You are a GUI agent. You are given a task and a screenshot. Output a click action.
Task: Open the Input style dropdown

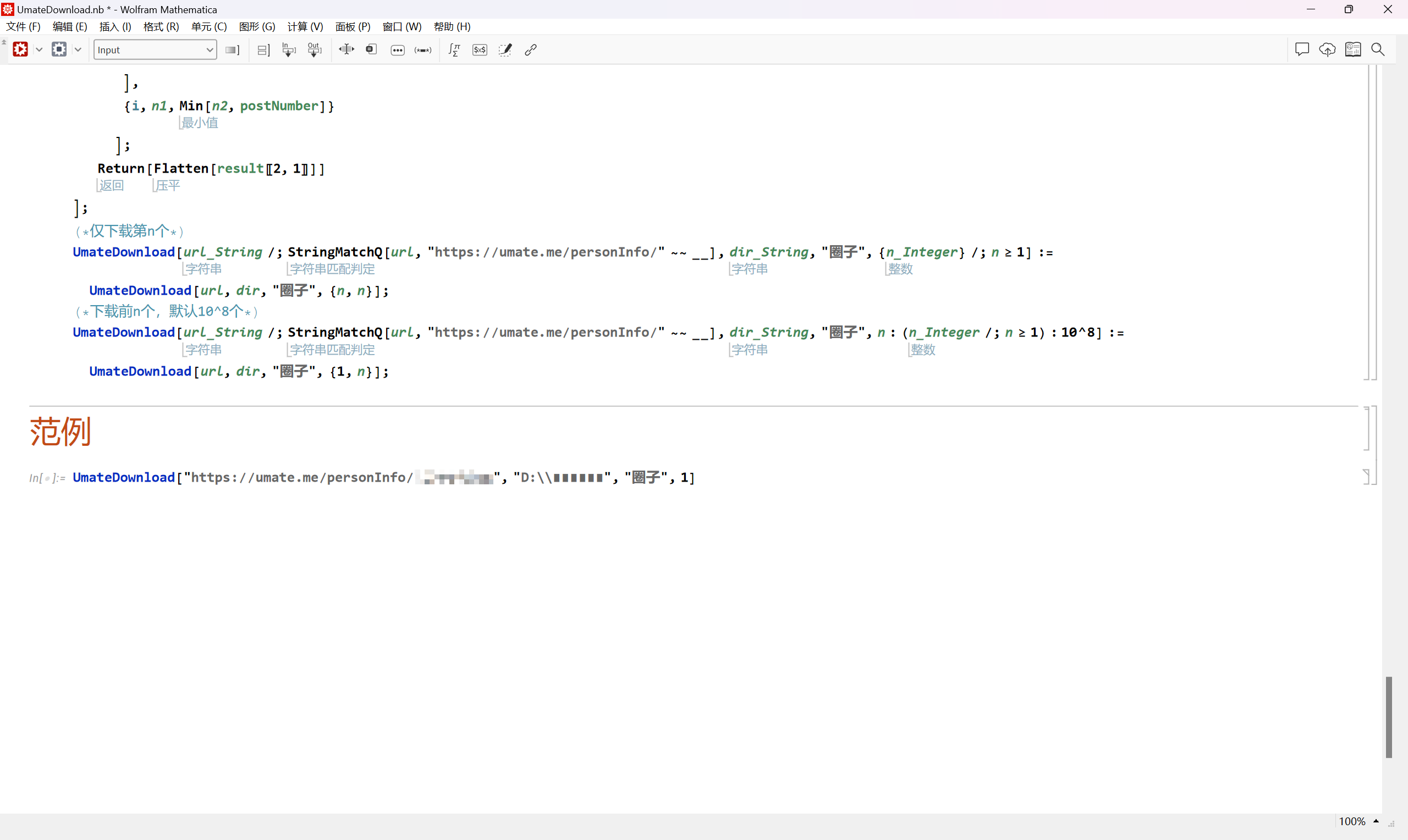click(155, 49)
